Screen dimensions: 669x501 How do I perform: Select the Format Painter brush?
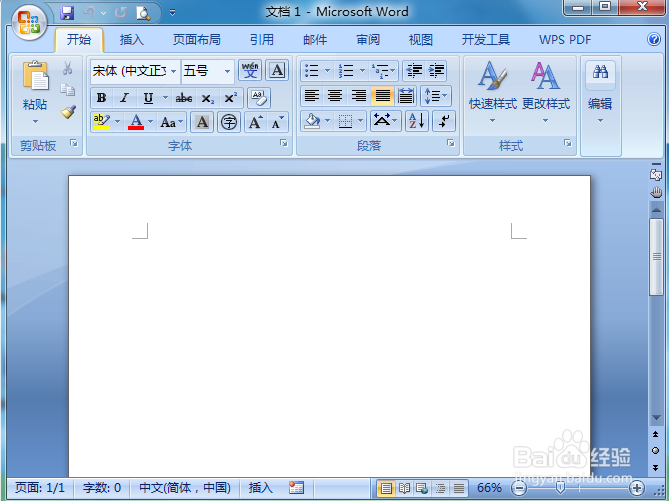(68, 111)
